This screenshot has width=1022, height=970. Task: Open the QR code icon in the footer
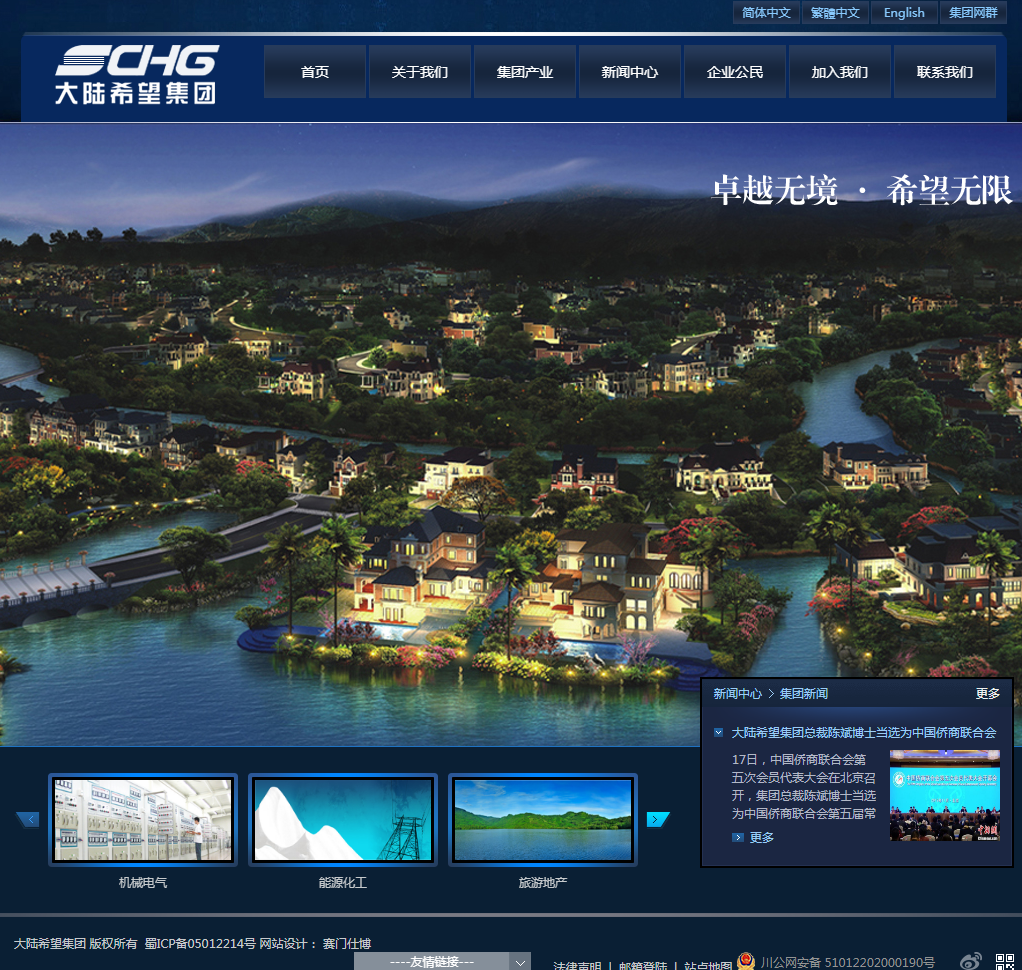1004,961
